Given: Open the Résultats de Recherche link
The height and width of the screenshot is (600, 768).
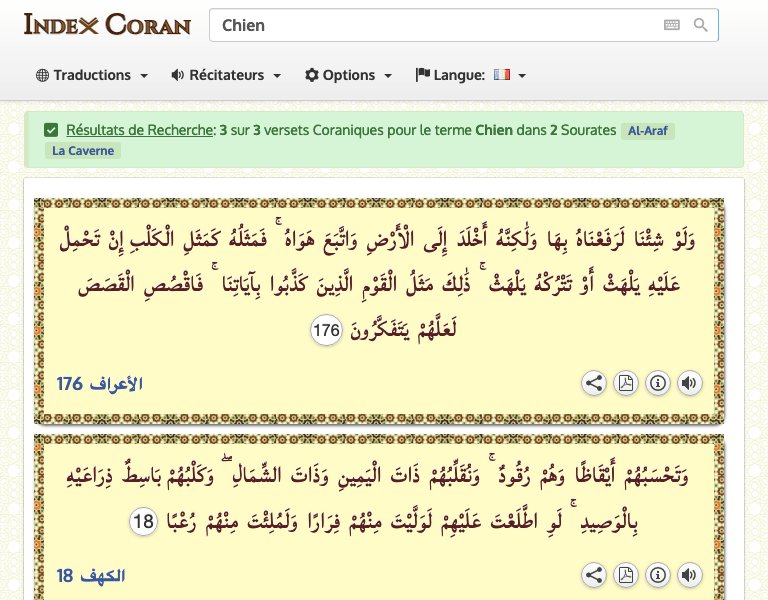Looking at the screenshot, I should 139,130.
